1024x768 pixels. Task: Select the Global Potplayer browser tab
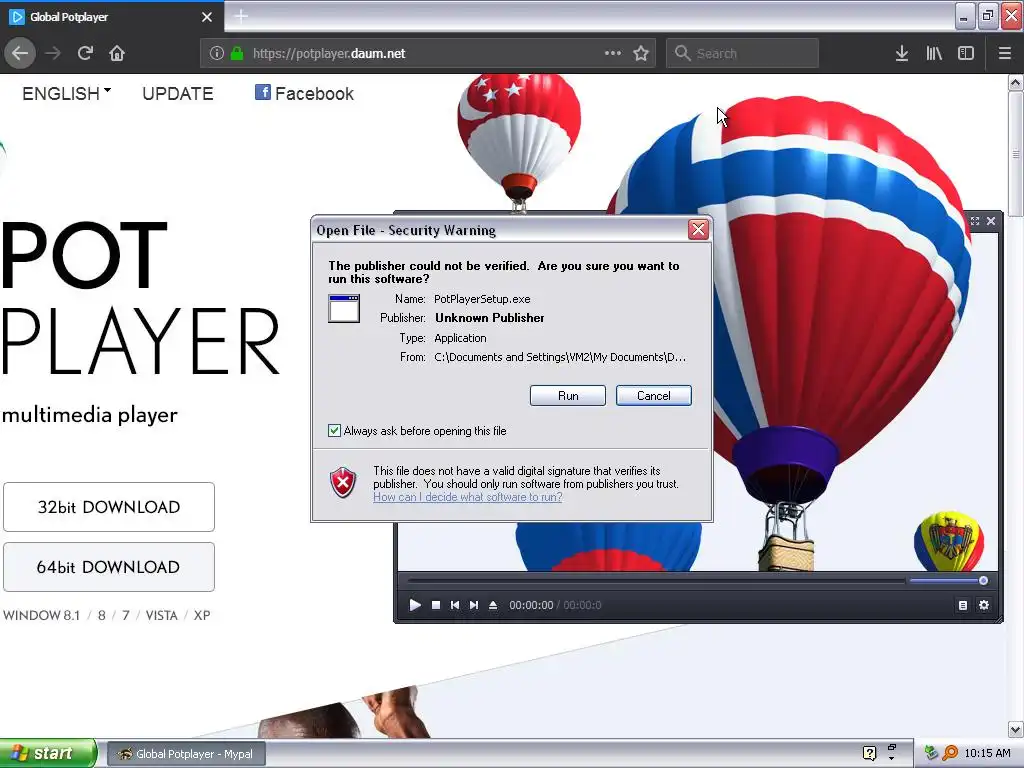click(x=111, y=17)
